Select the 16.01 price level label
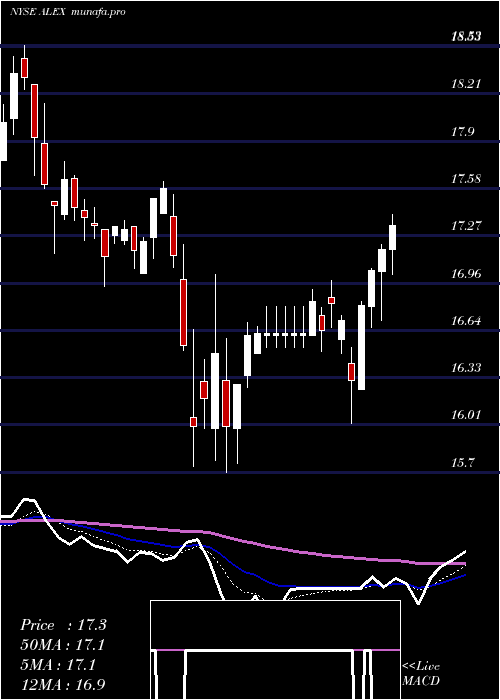Viewport: 500px width, 700px height. [x=466, y=415]
